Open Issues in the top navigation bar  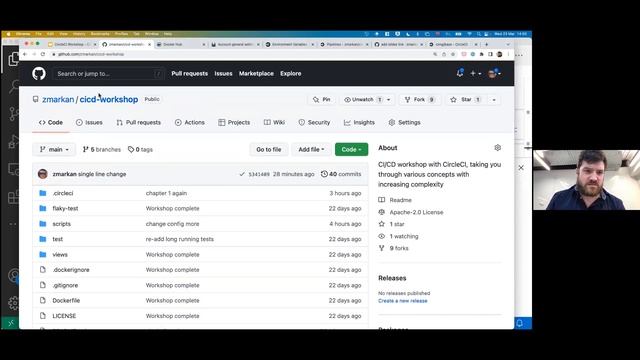pos(223,73)
